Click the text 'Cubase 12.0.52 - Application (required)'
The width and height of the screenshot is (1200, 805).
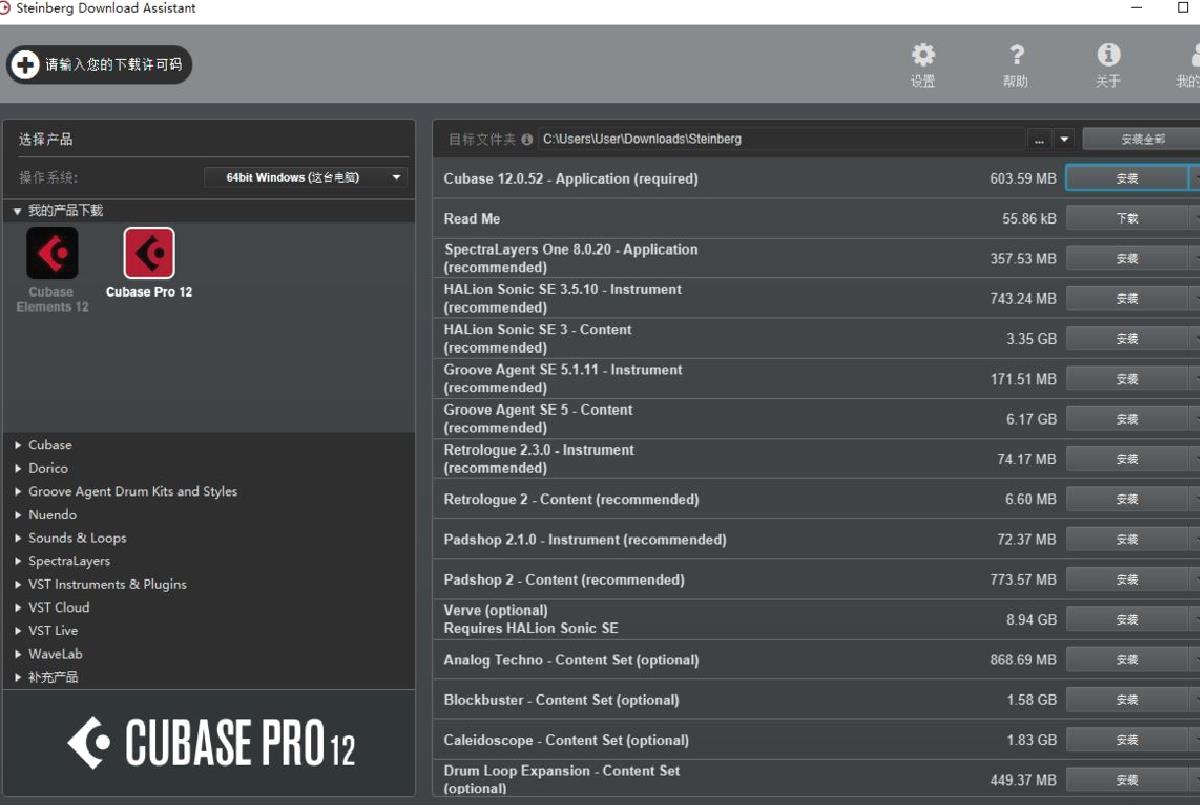point(571,179)
